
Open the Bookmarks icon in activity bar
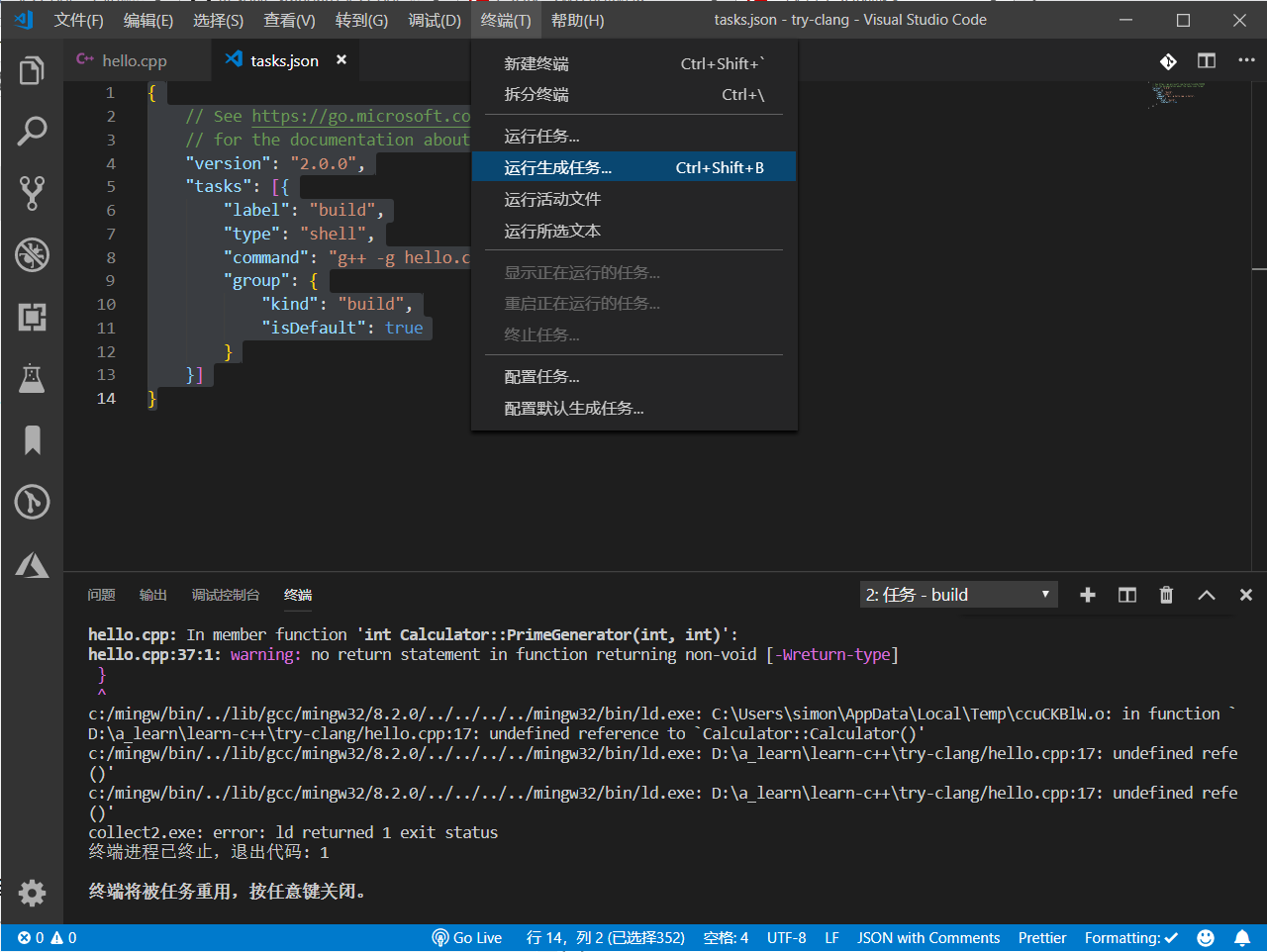[x=32, y=440]
